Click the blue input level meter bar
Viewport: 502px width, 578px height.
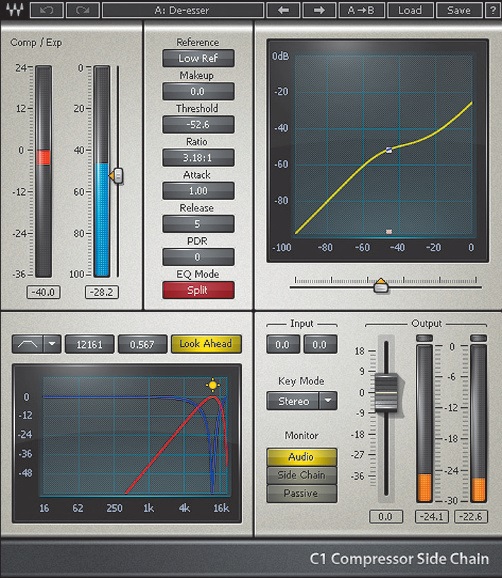tap(102, 220)
